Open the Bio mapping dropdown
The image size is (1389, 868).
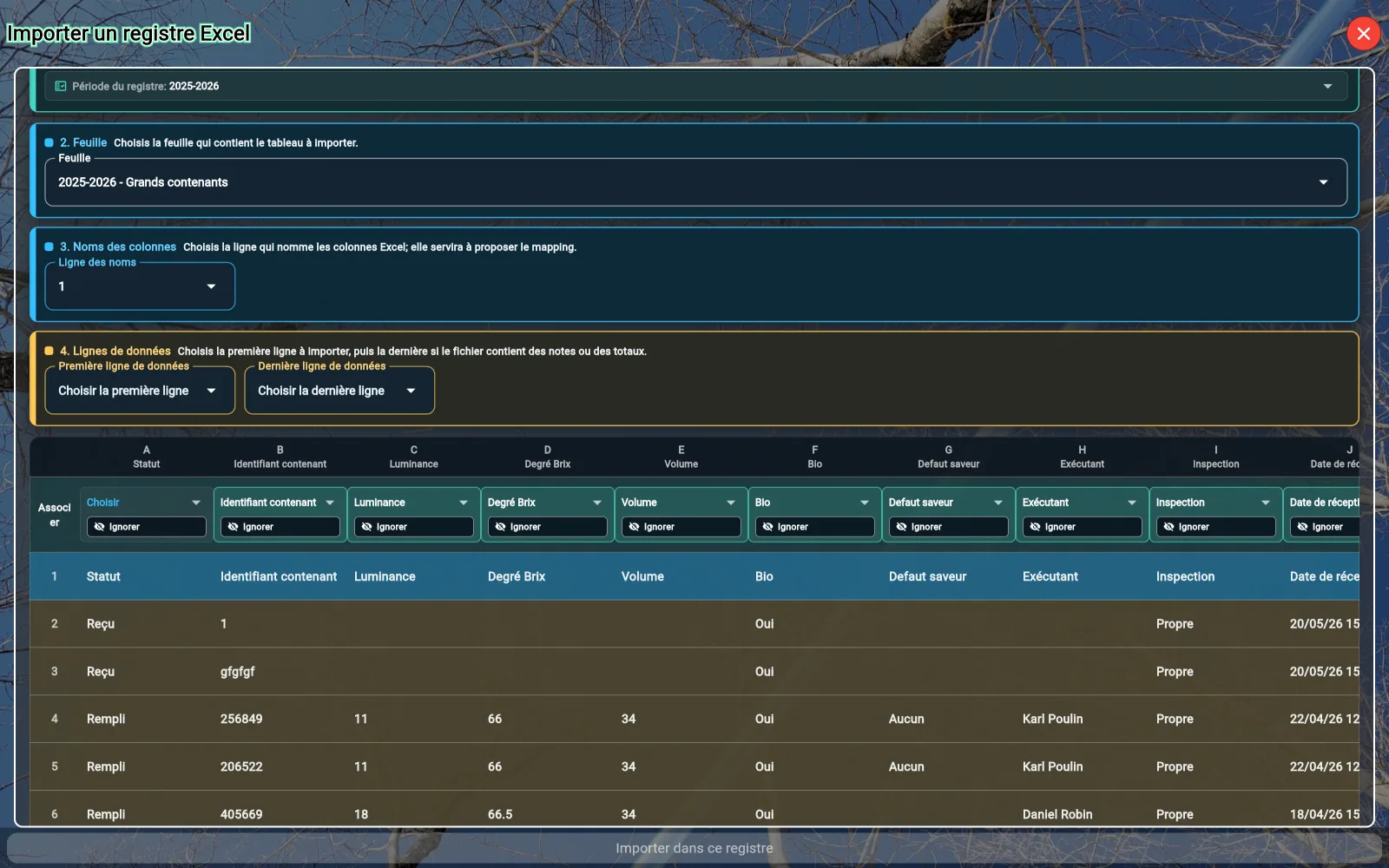(813, 503)
